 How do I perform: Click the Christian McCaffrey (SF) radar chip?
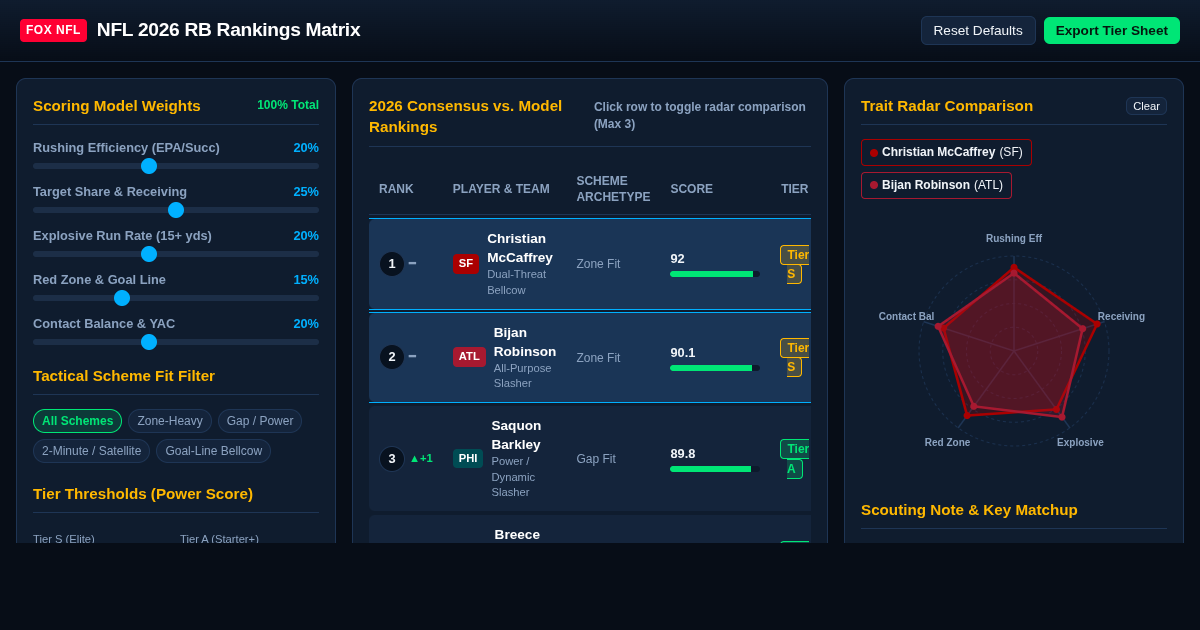coord(946,152)
